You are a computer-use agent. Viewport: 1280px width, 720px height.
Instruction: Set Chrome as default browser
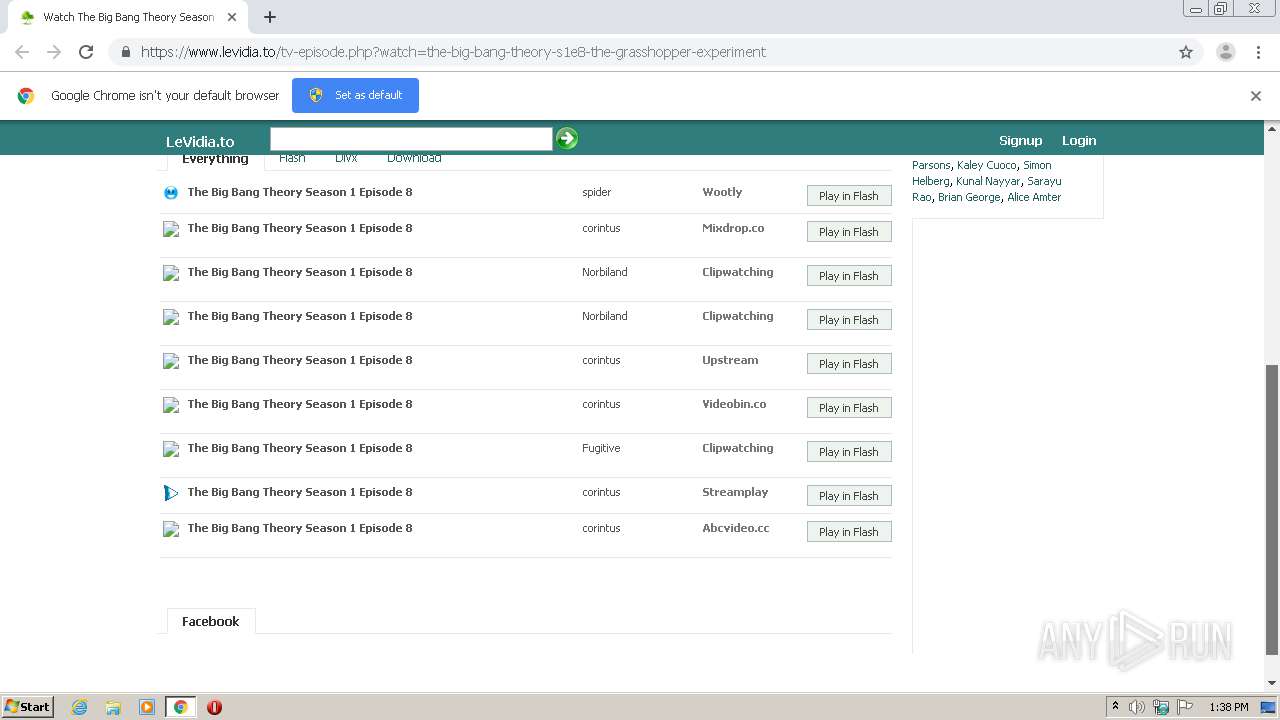(355, 95)
